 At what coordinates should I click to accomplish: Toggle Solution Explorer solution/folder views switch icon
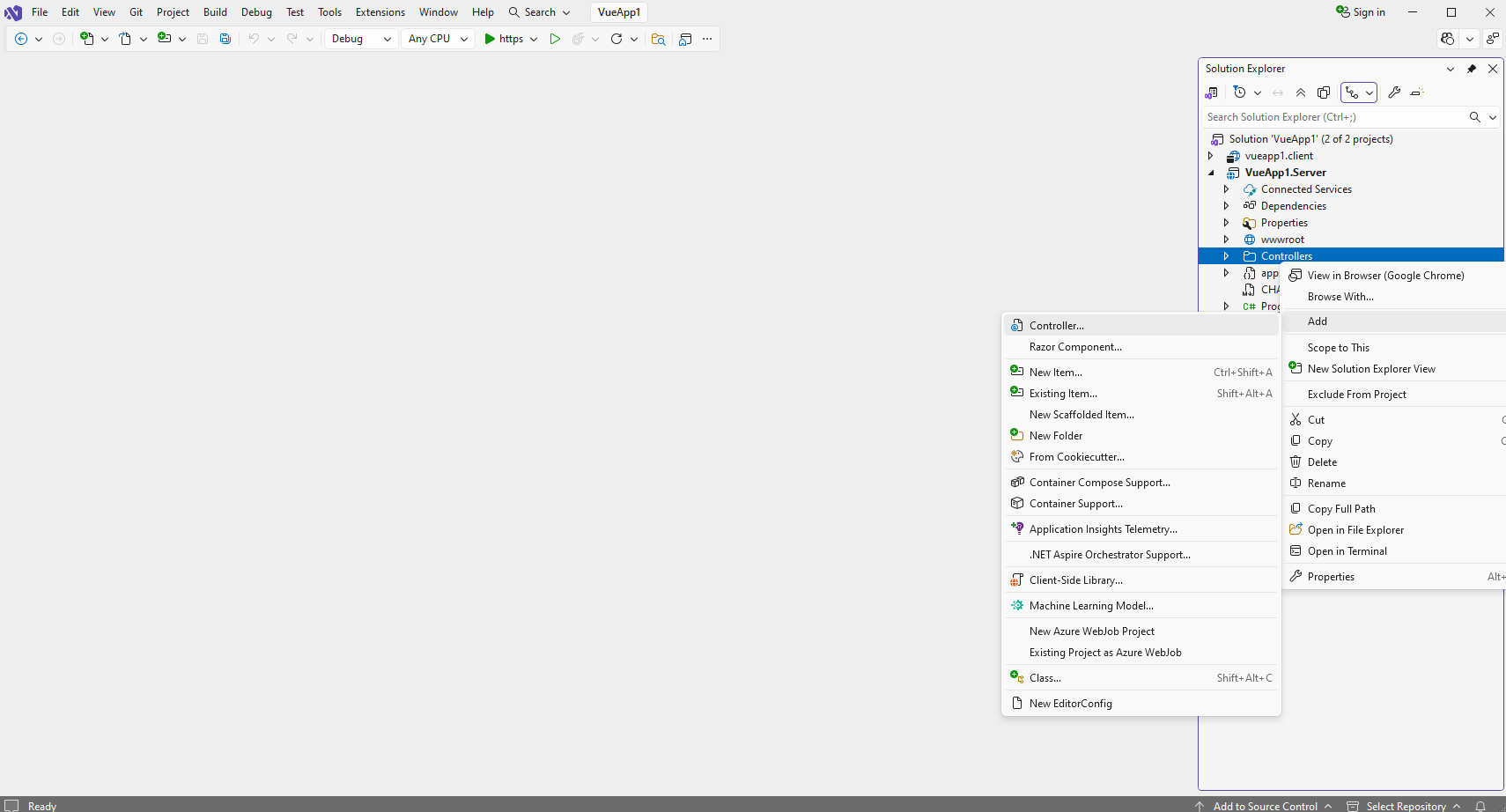(x=1212, y=92)
